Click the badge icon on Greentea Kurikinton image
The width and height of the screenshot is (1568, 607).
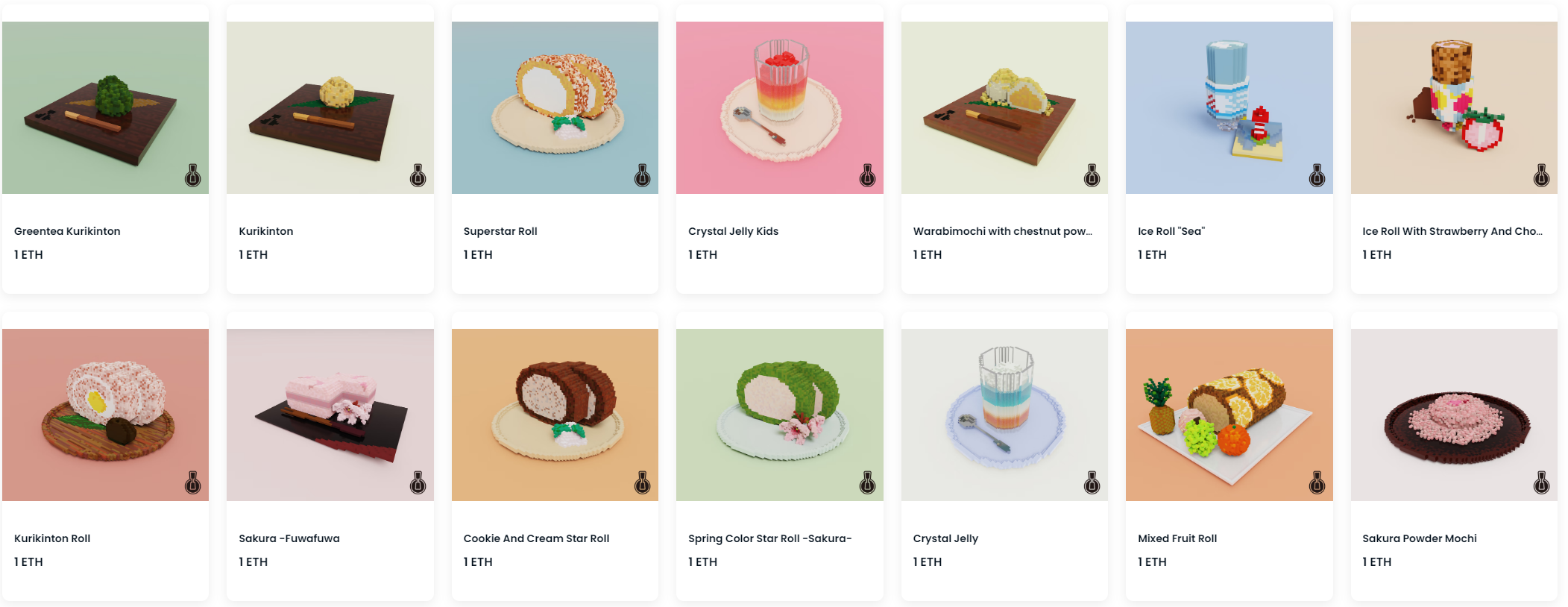click(193, 176)
